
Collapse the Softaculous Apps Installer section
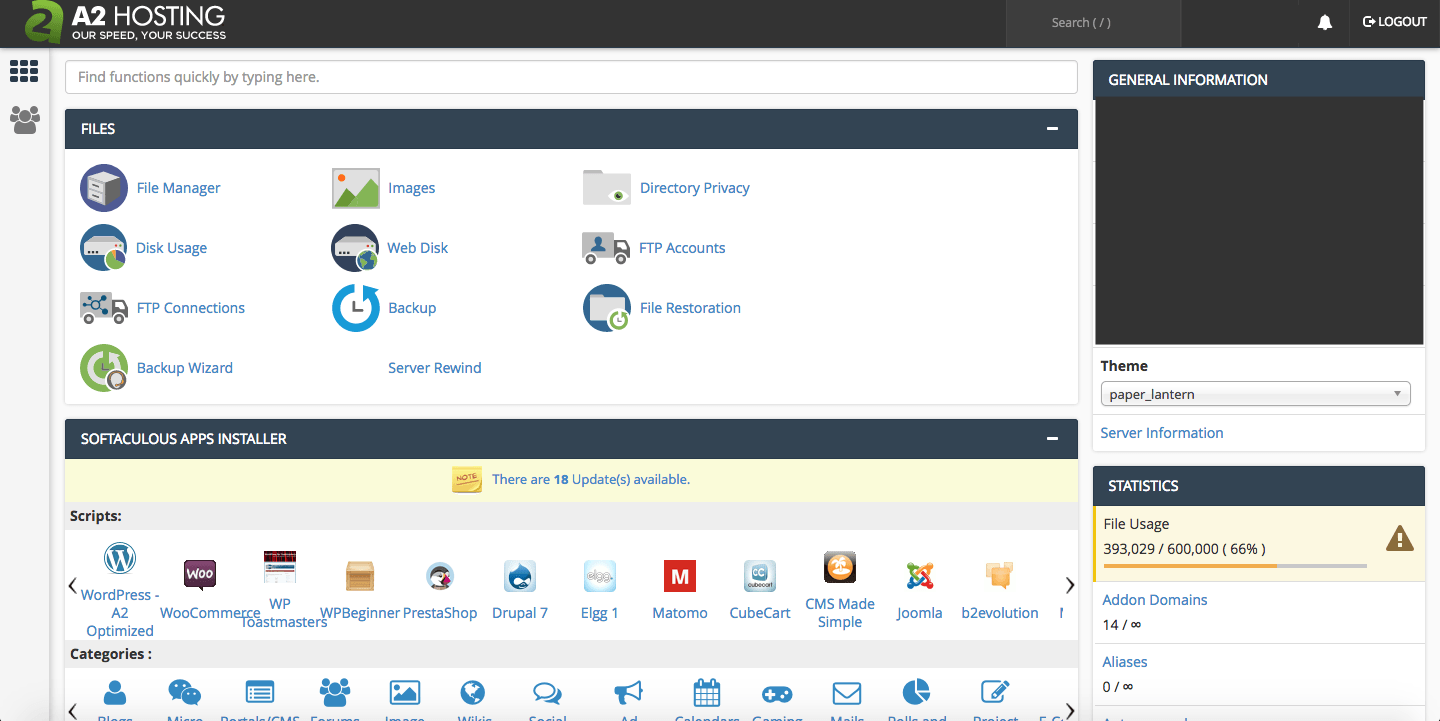tap(1052, 439)
